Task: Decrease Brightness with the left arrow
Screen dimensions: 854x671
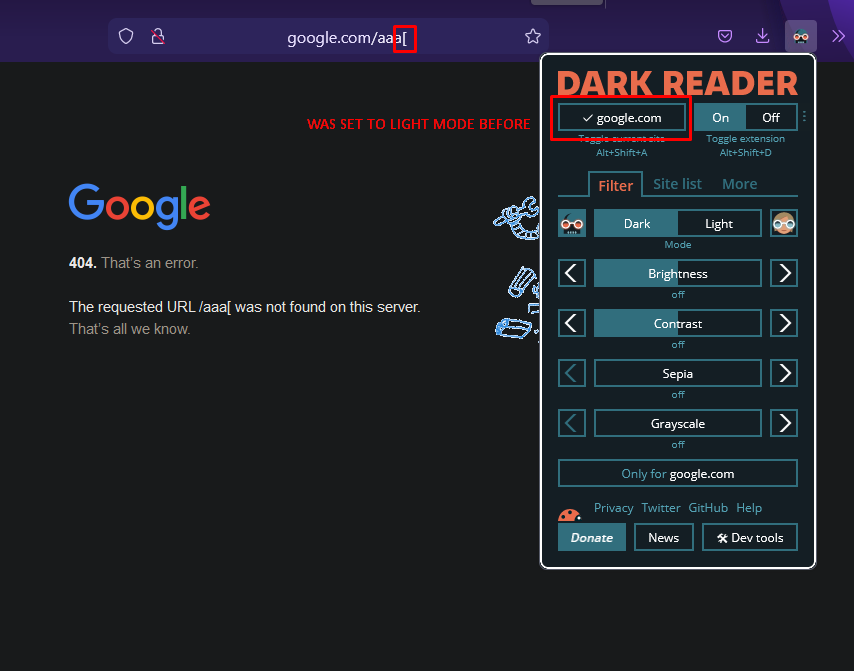Action: pyautogui.click(x=571, y=273)
